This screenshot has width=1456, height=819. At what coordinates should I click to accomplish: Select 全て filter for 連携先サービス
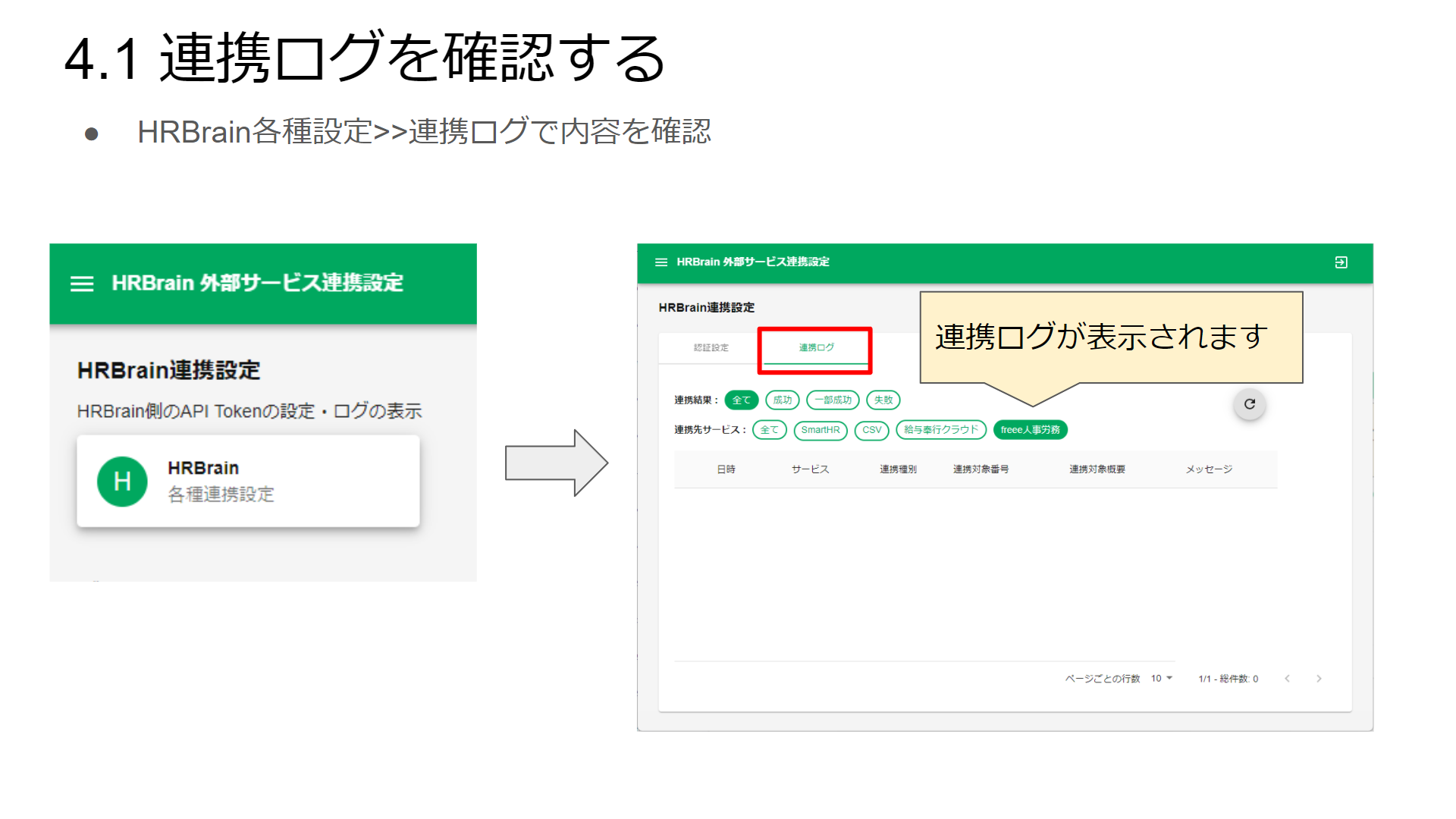click(x=770, y=430)
